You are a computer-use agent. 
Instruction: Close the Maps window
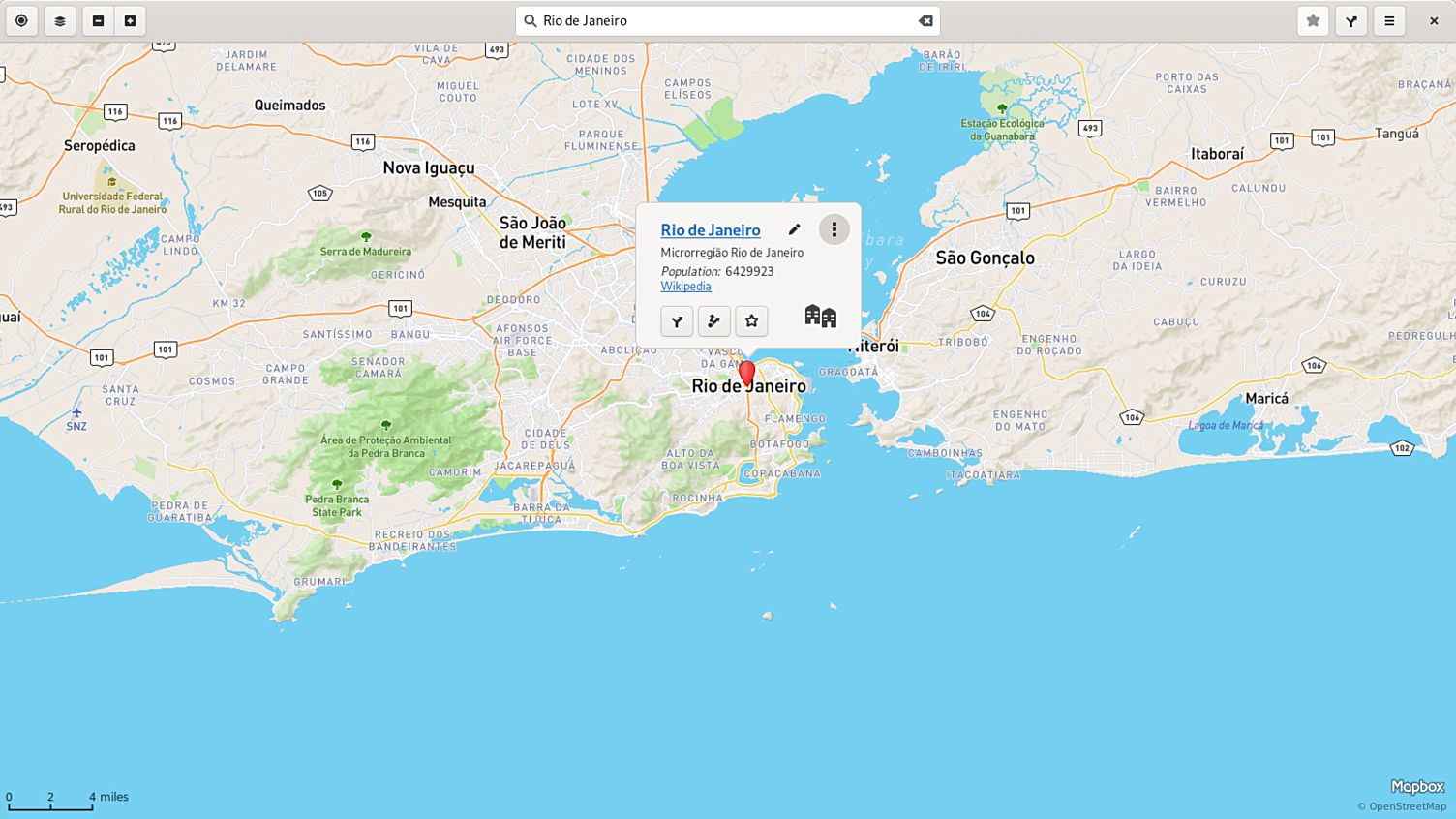pos(1434,20)
